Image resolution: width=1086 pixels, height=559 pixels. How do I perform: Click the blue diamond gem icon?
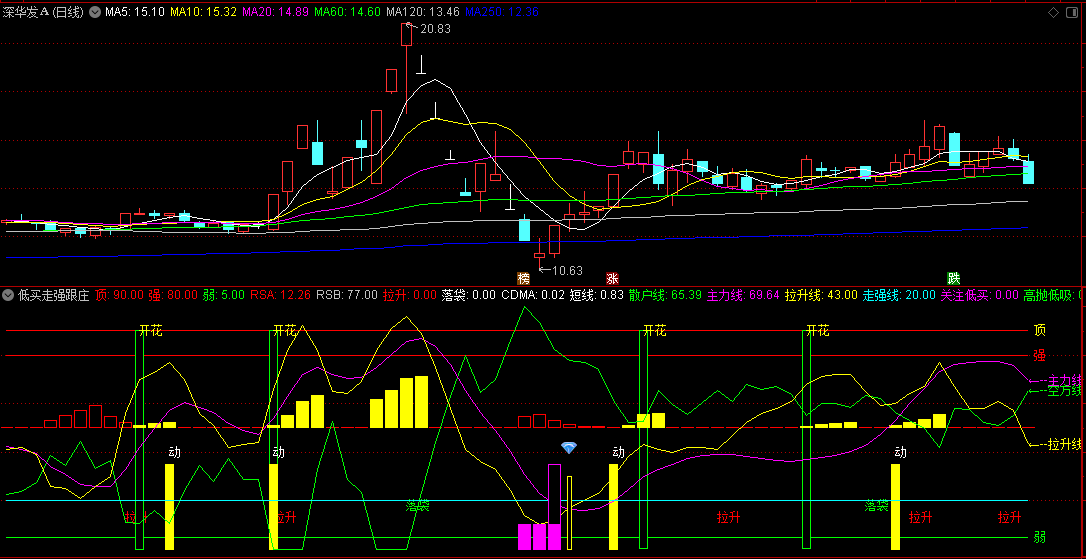click(x=569, y=447)
